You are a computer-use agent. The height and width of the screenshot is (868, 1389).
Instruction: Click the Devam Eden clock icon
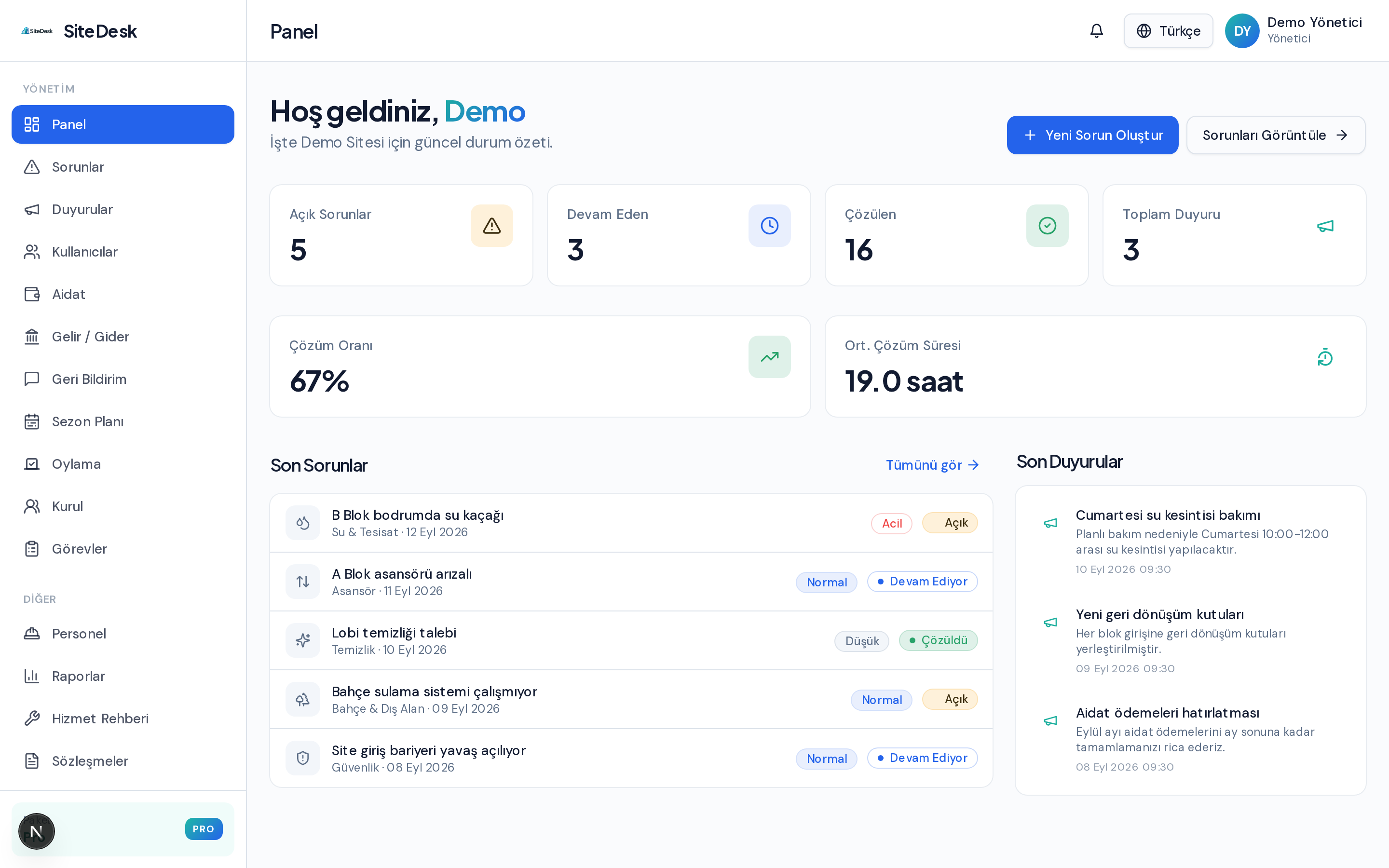point(769,226)
